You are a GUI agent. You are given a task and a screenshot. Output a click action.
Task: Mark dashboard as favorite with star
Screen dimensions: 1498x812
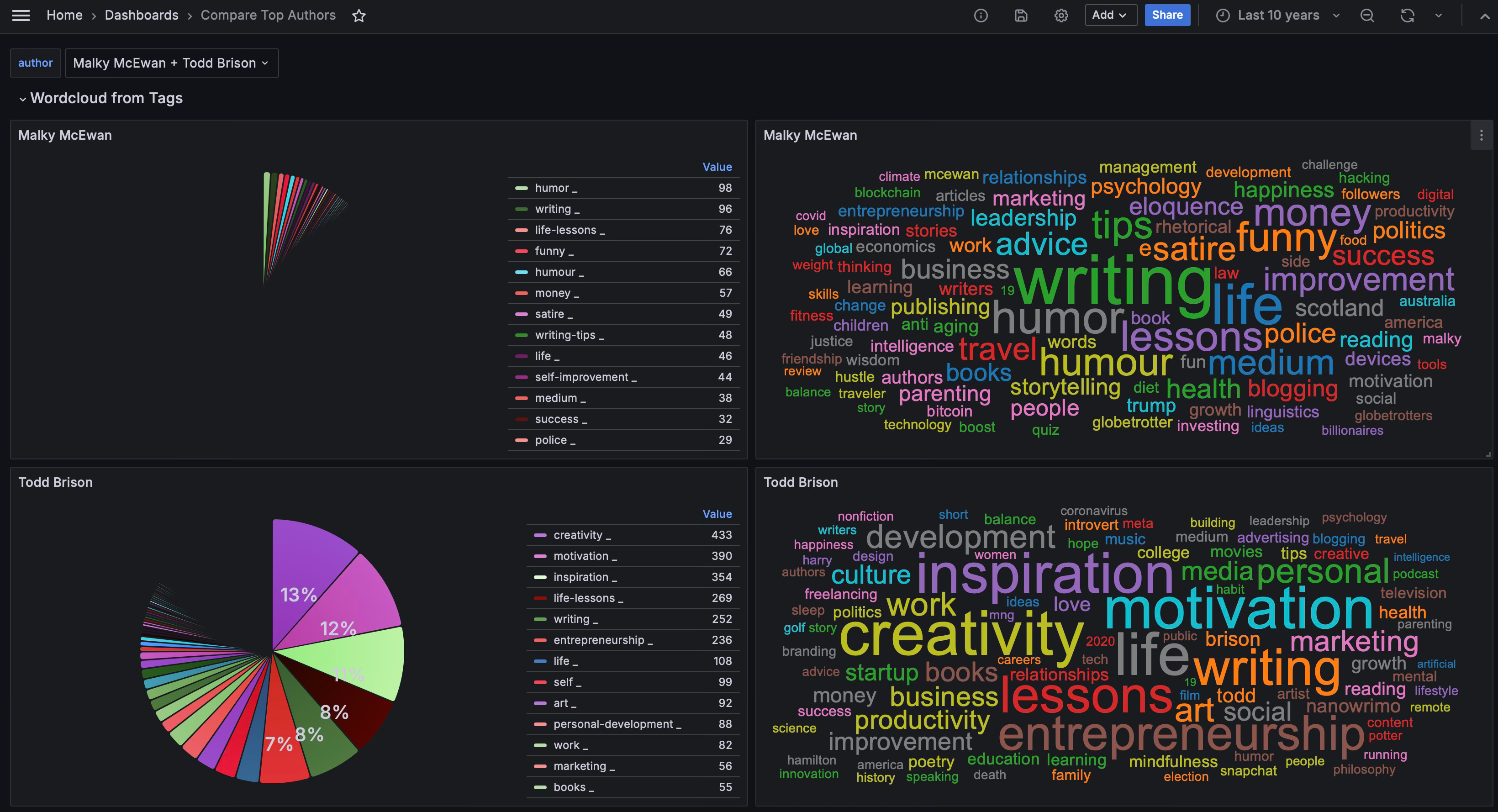[359, 16]
